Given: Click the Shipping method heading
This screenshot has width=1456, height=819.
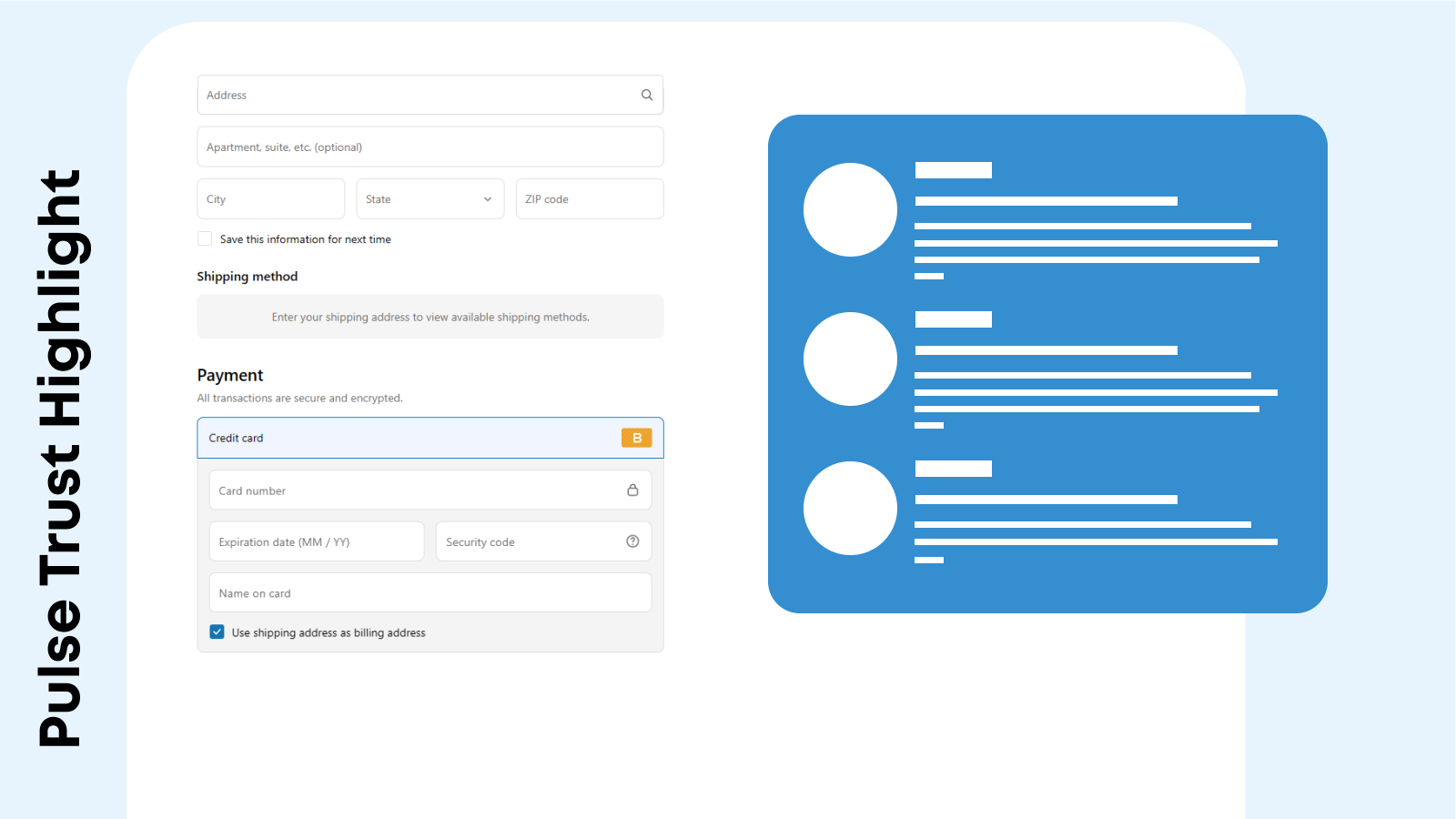Looking at the screenshot, I should point(248,277).
